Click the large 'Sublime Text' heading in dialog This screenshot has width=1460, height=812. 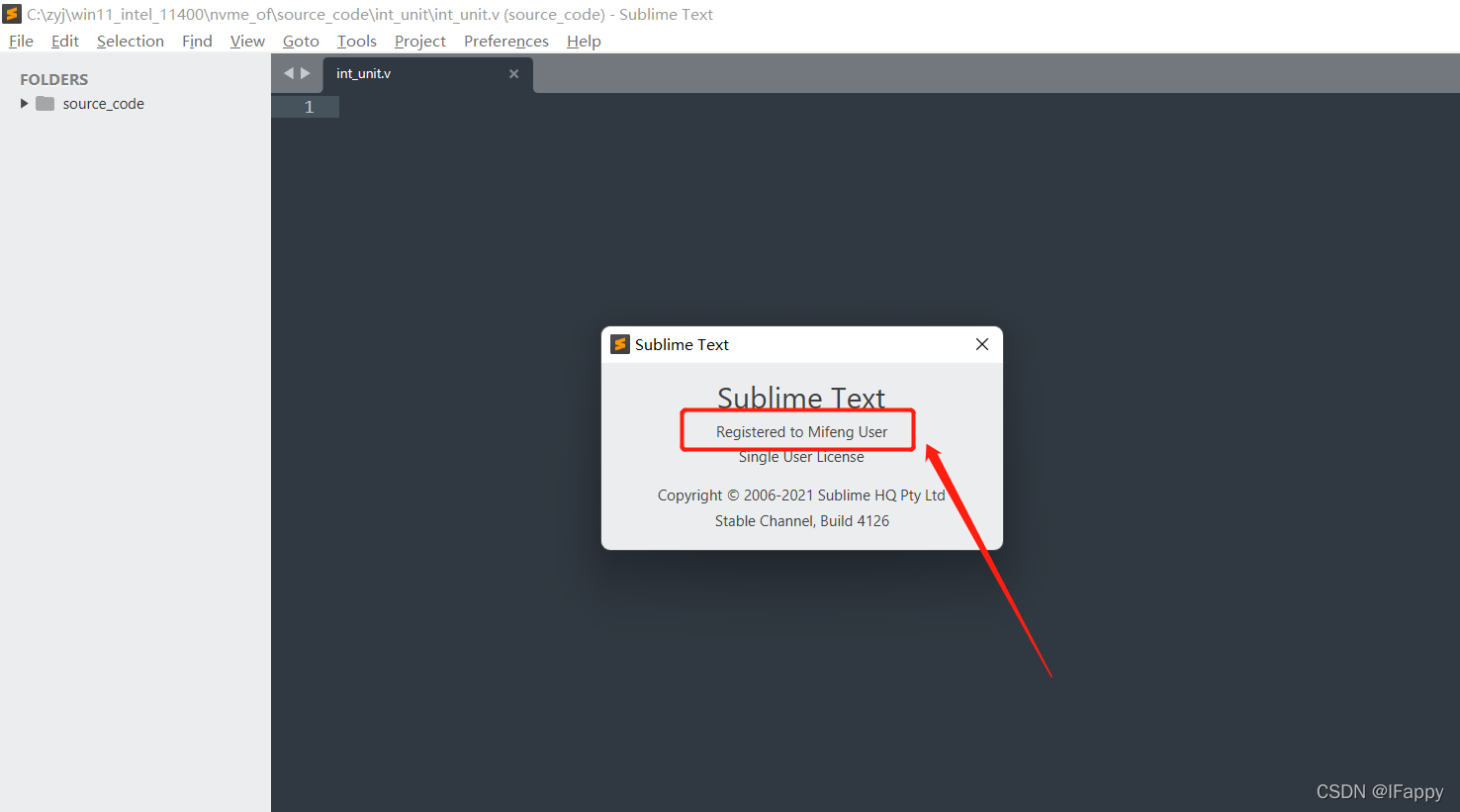[x=801, y=398]
